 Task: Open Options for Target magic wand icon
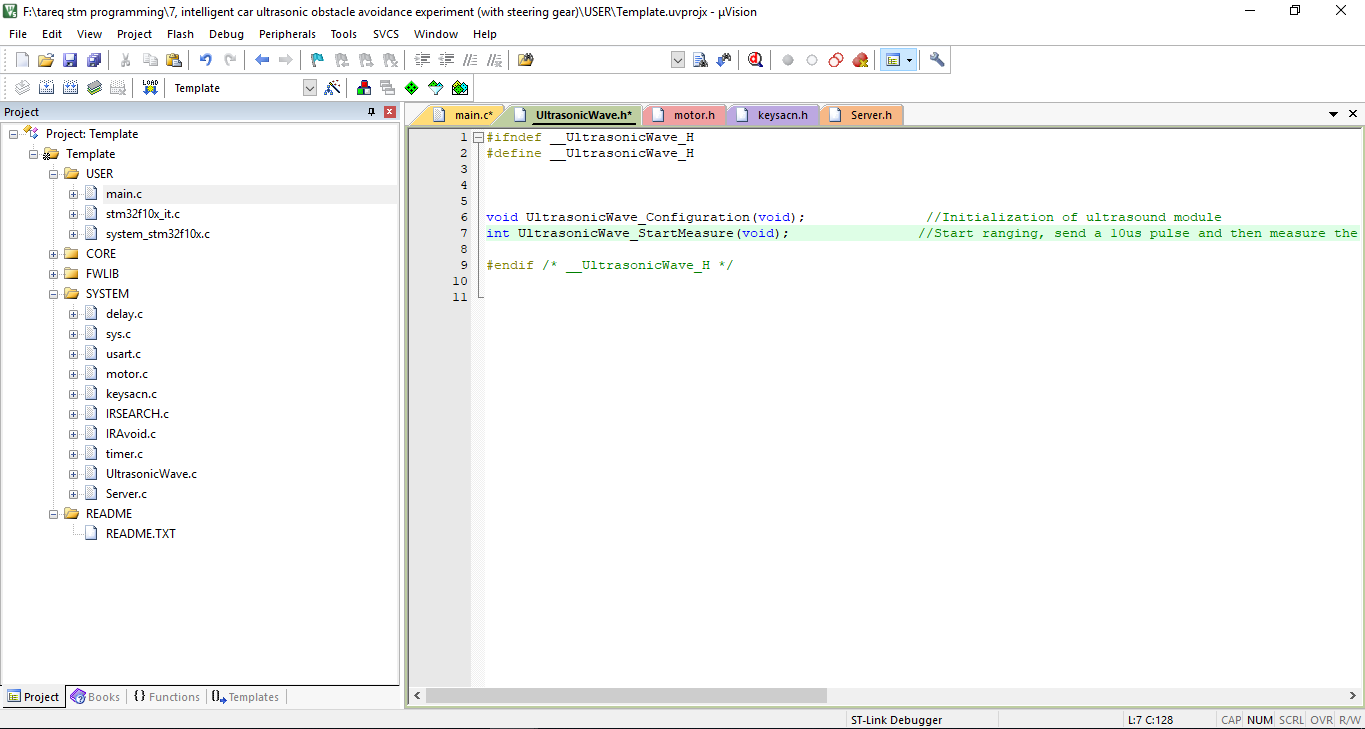tap(333, 88)
